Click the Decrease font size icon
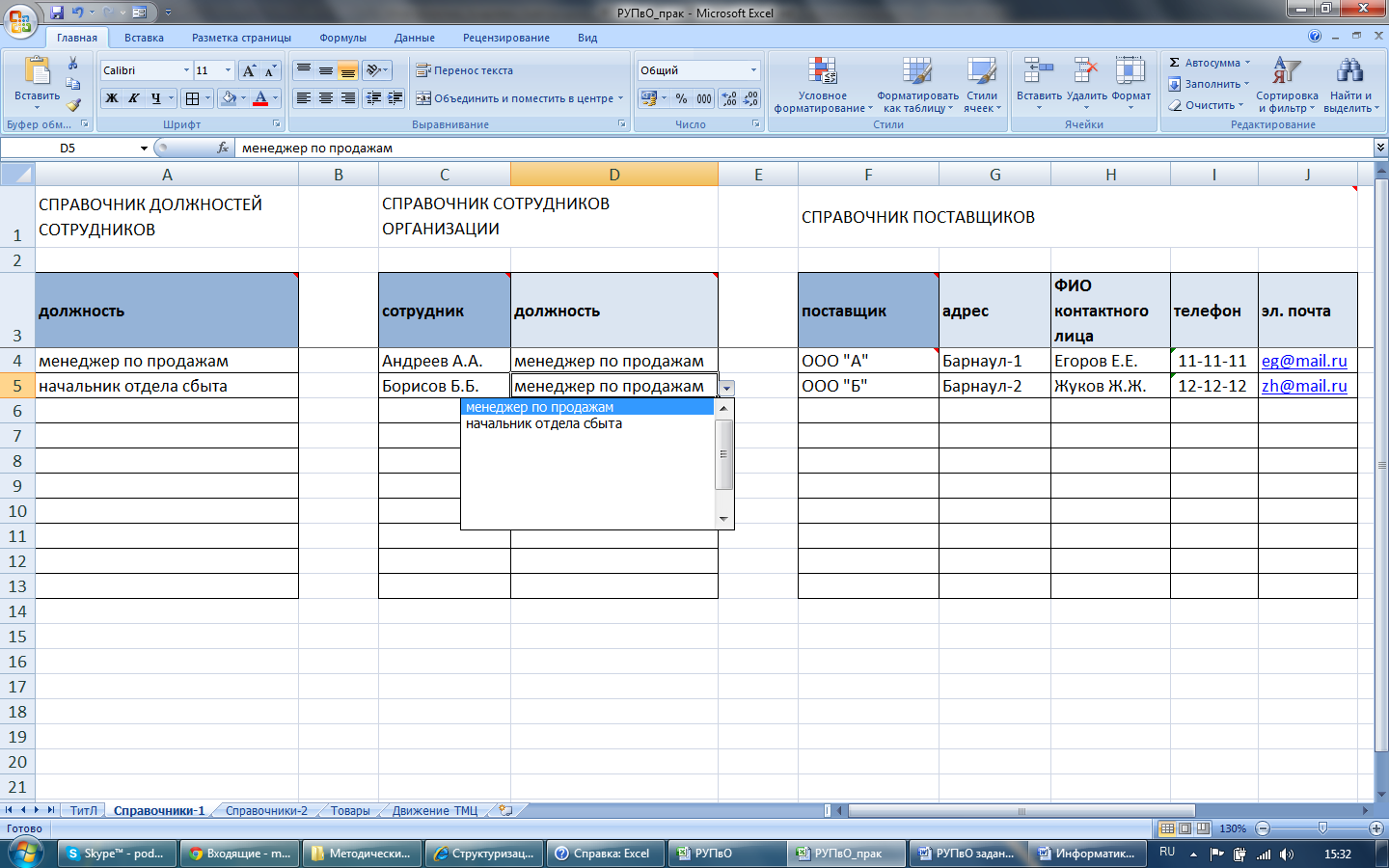Viewport: 1389px width, 868px height. point(270,70)
